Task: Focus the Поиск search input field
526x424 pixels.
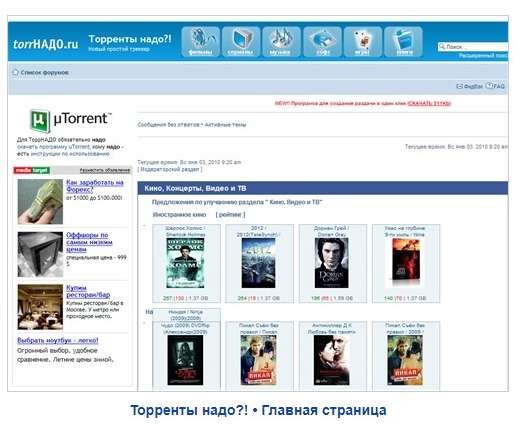Action: click(473, 47)
